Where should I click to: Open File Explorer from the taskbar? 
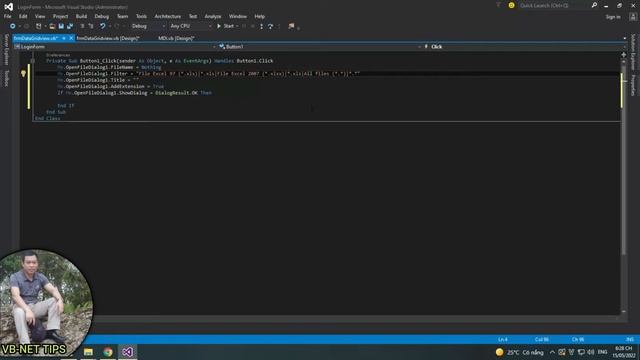88,352
